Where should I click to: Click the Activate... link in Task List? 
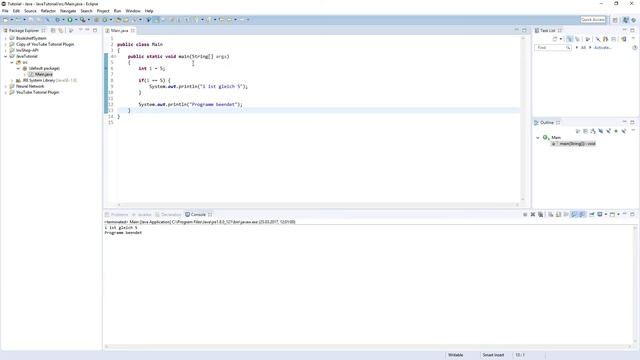click(602, 48)
